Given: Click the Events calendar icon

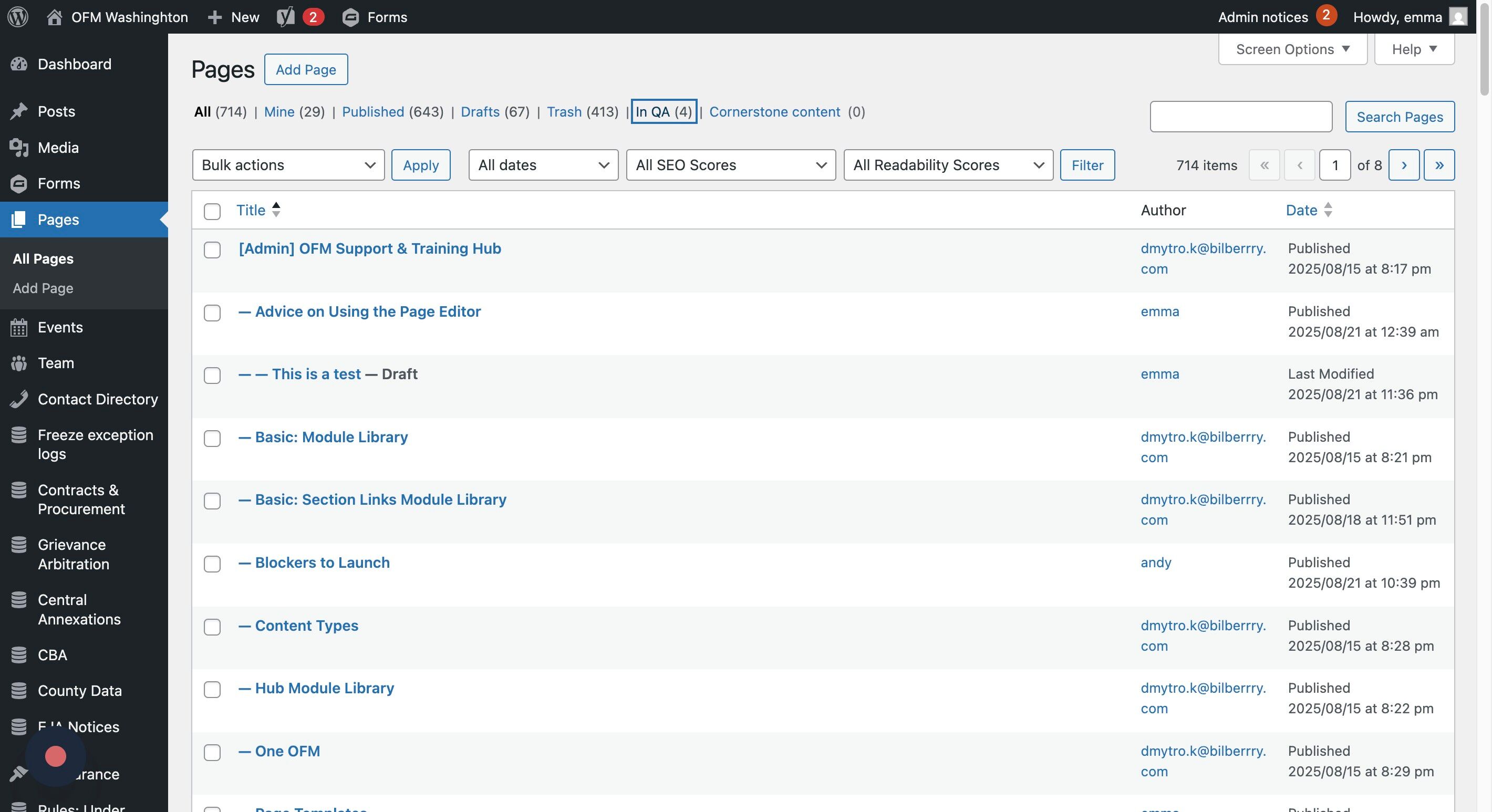Looking at the screenshot, I should click(18, 327).
